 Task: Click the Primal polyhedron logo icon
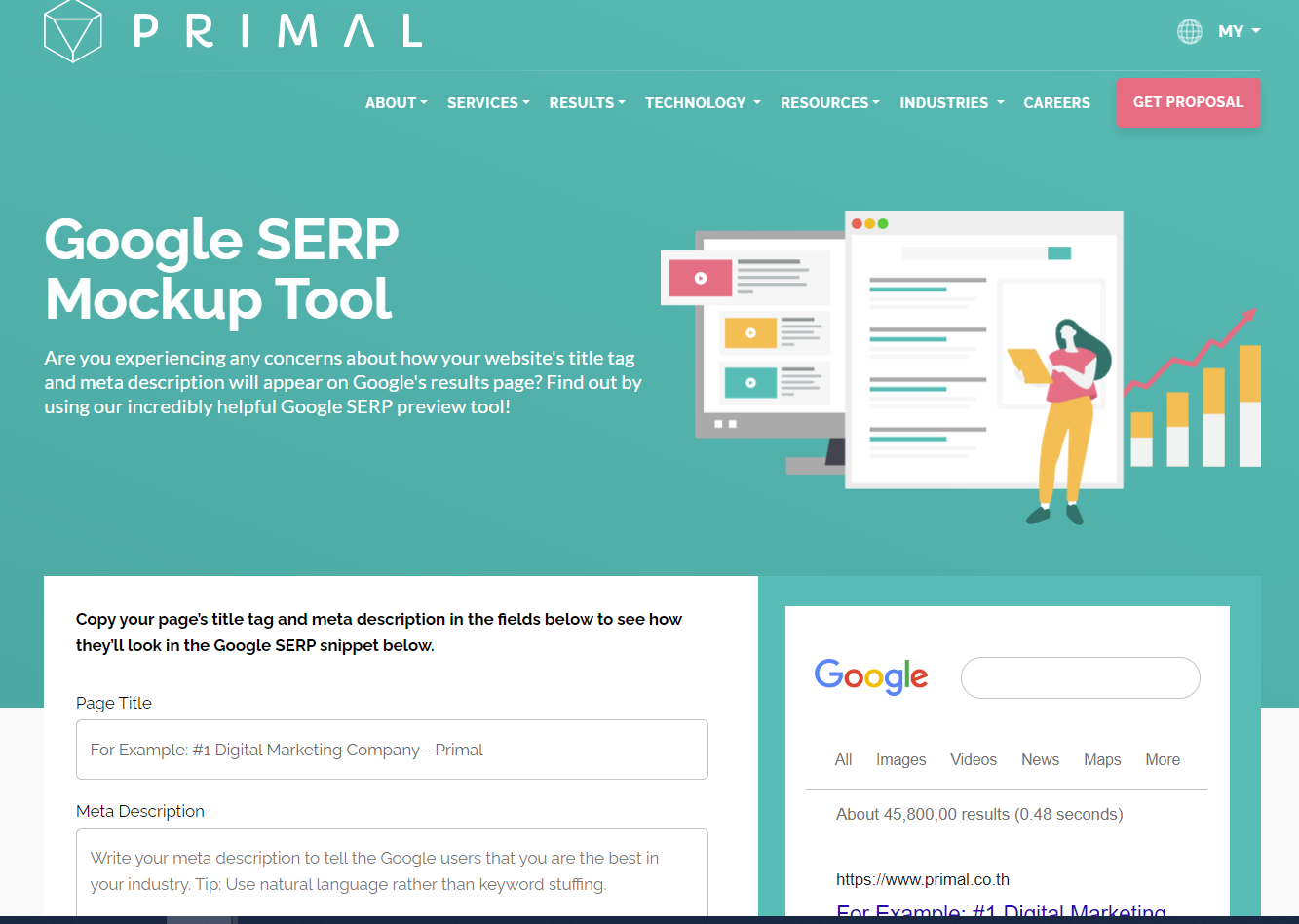coord(73,30)
